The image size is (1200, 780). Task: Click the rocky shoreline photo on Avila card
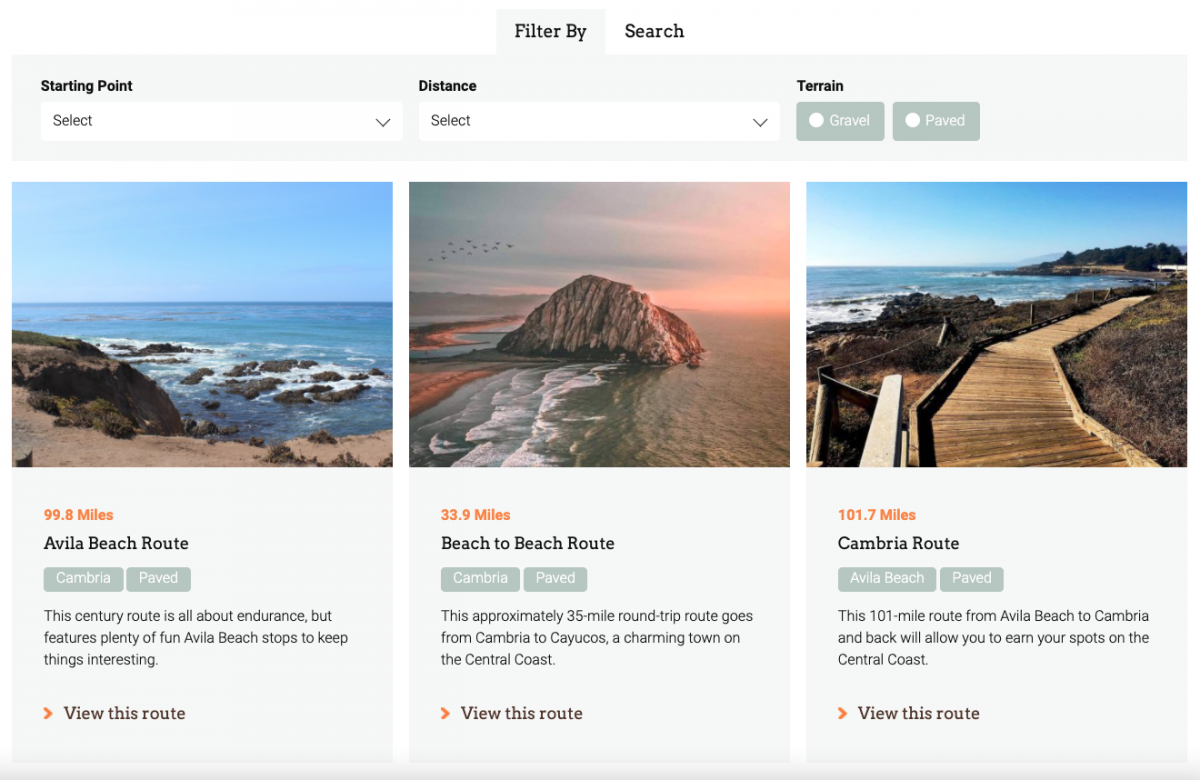pos(202,324)
